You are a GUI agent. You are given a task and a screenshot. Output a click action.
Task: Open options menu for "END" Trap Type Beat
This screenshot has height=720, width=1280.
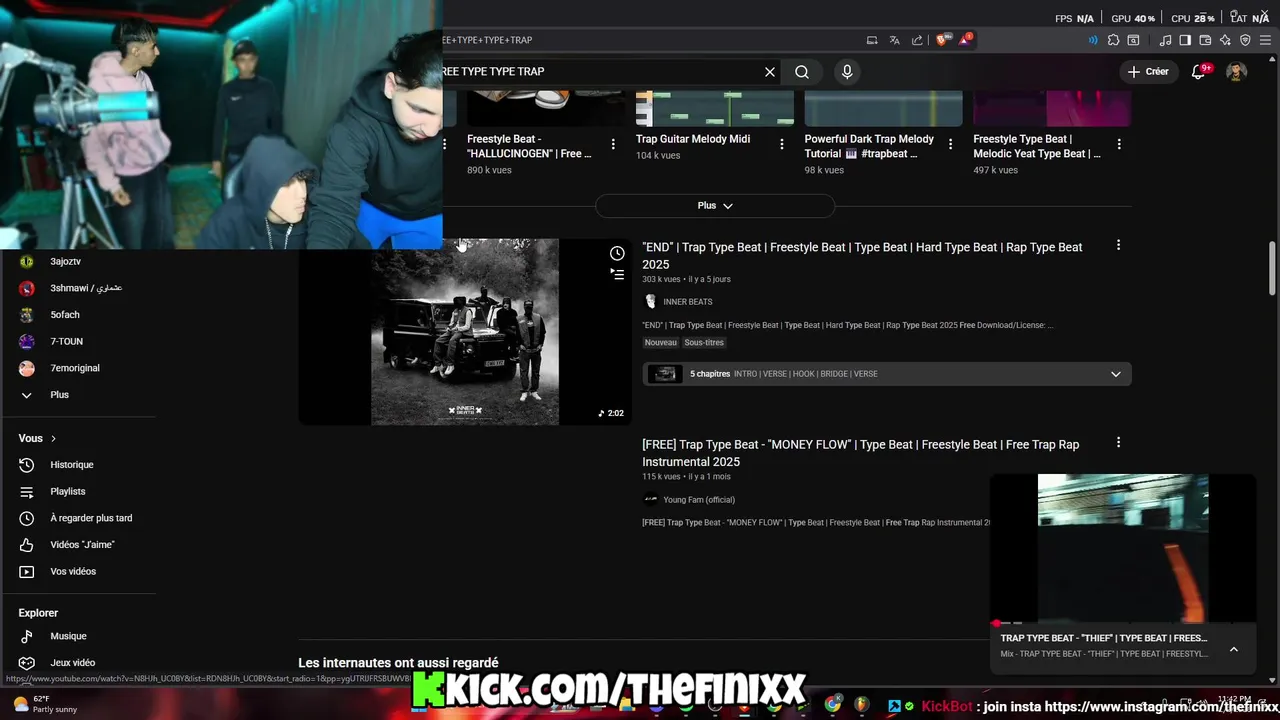tap(1118, 245)
